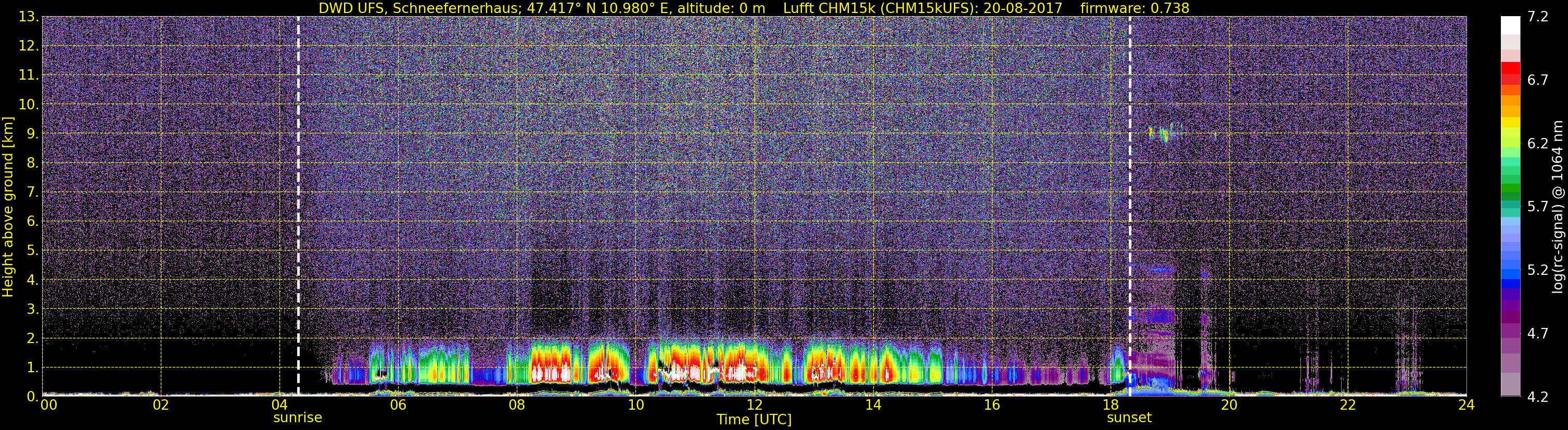The height and width of the screenshot is (430, 1568).
Task: Click the 14 tick label on time axis
Action: click(873, 405)
